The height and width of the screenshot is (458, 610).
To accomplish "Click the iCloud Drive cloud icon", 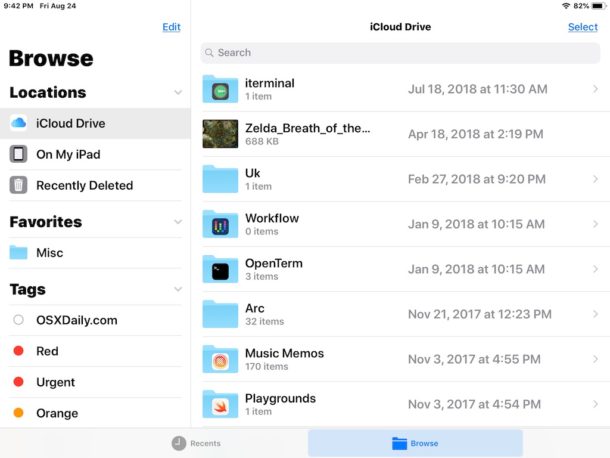I will [x=18, y=123].
